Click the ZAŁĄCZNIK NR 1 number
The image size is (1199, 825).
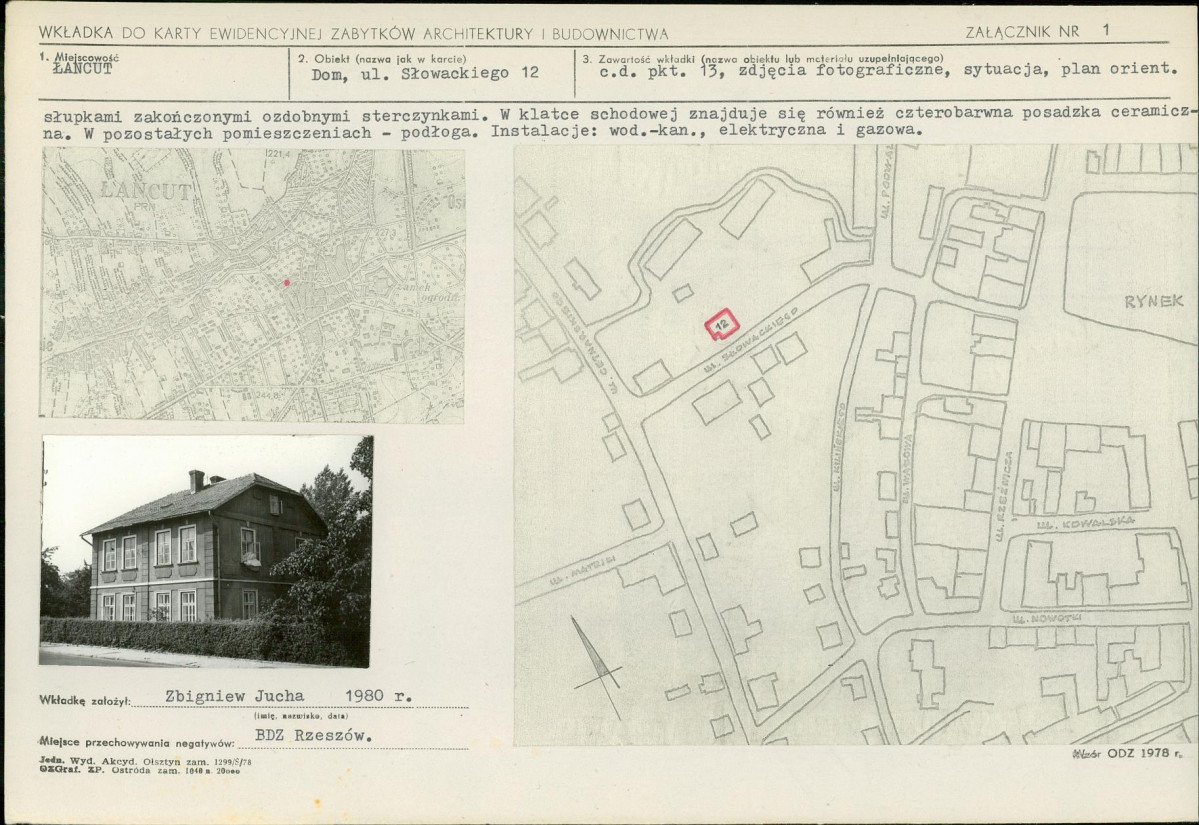pos(1106,31)
